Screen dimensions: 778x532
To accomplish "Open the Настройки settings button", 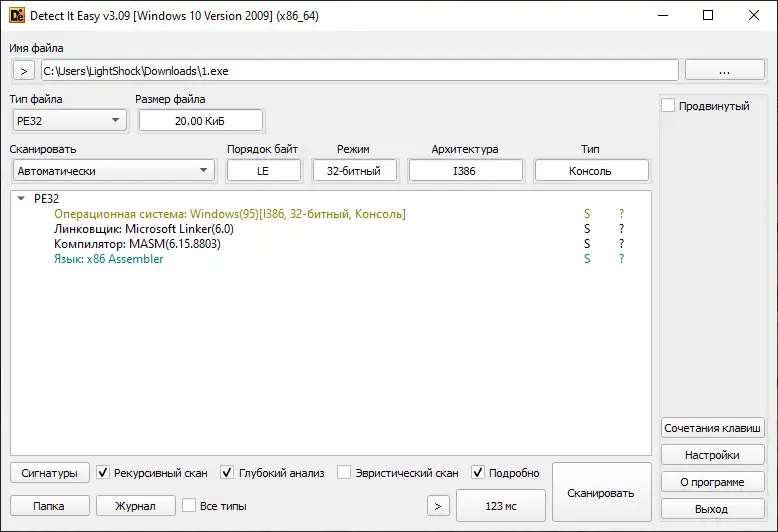I will tap(713, 455).
